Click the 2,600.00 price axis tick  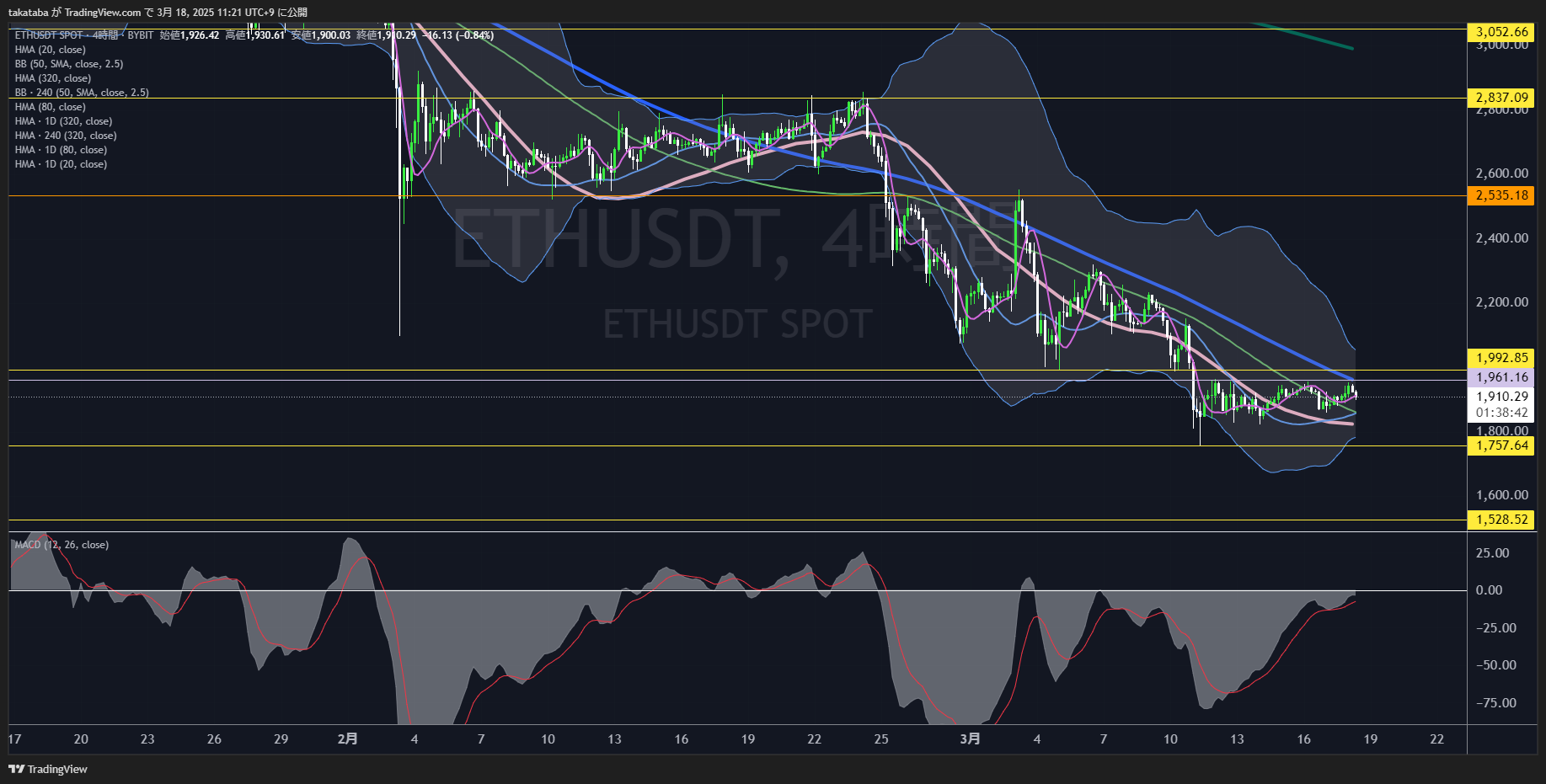tap(1501, 173)
